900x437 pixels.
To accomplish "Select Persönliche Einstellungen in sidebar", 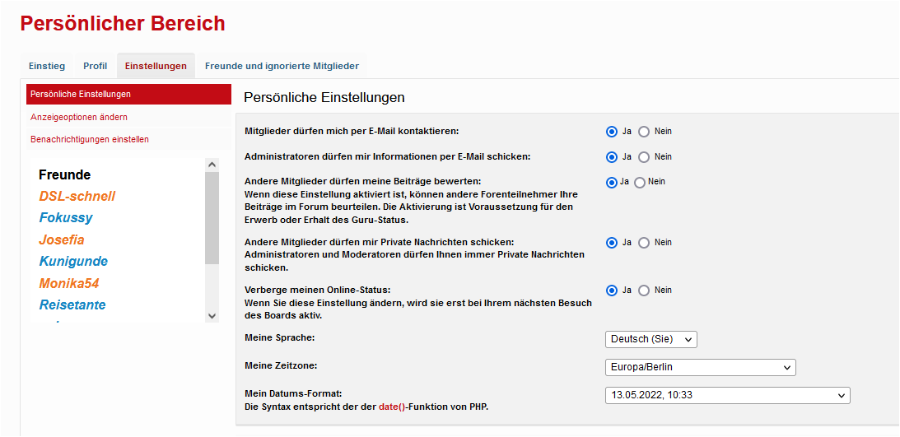I will (x=81, y=94).
